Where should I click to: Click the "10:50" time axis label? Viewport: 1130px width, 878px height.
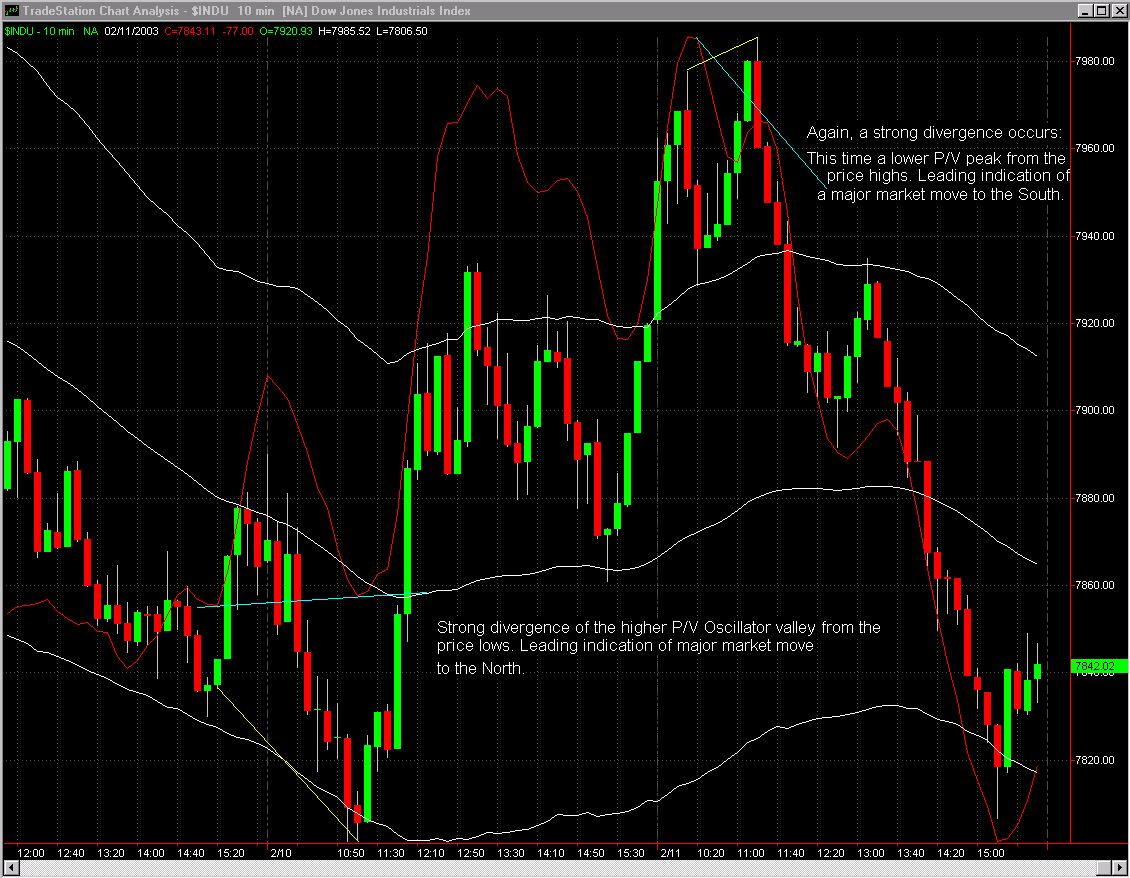point(351,853)
